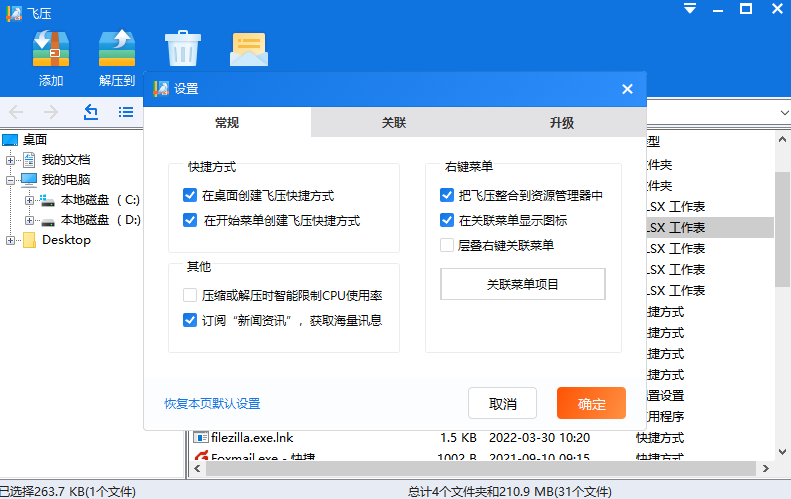Close the 设置 dialog with the X

point(627,89)
